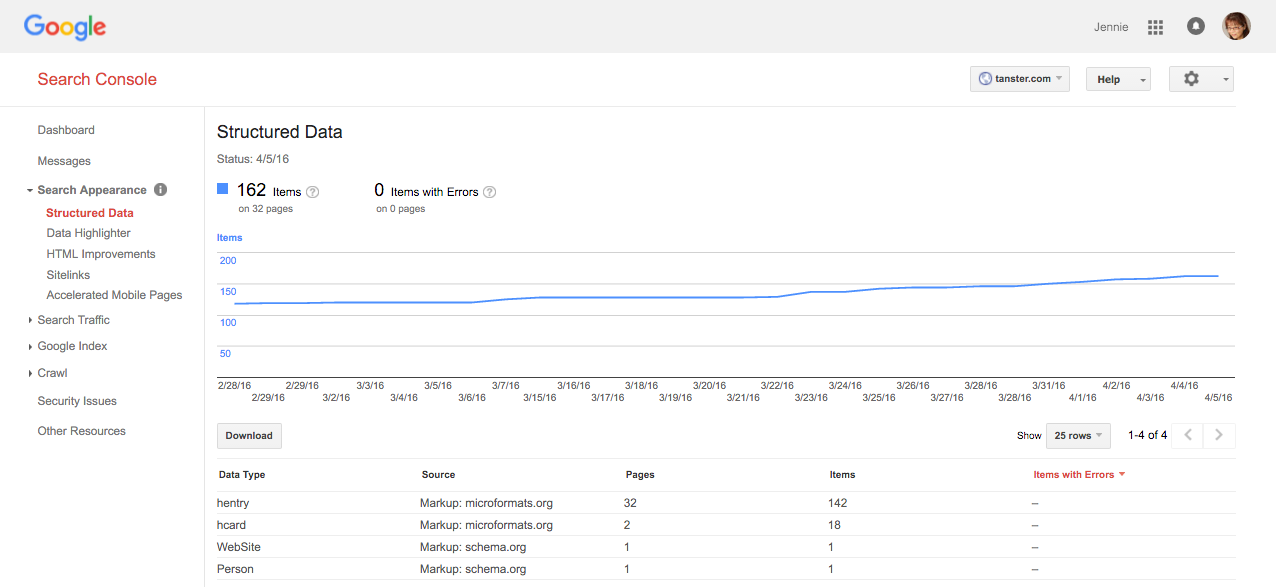The image size is (1276, 587).
Task: Click Jennie's profile avatar picture
Action: pyautogui.click(x=1236, y=26)
